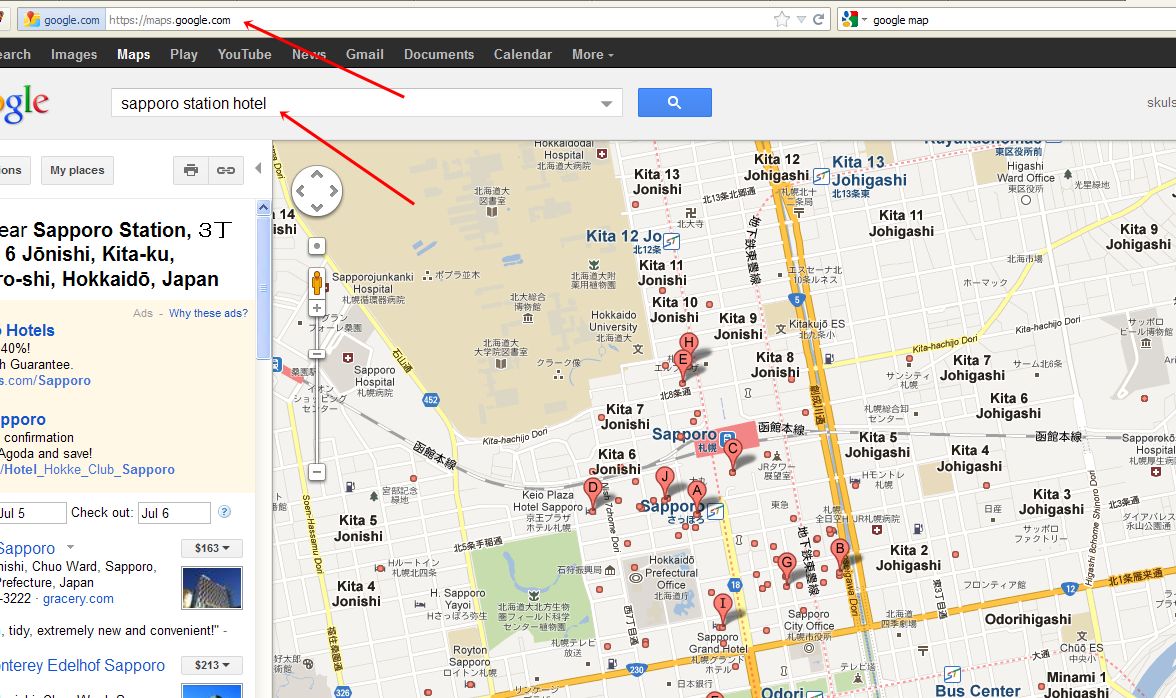Pan the map down with the south arrow
1176x698 pixels.
click(x=316, y=207)
